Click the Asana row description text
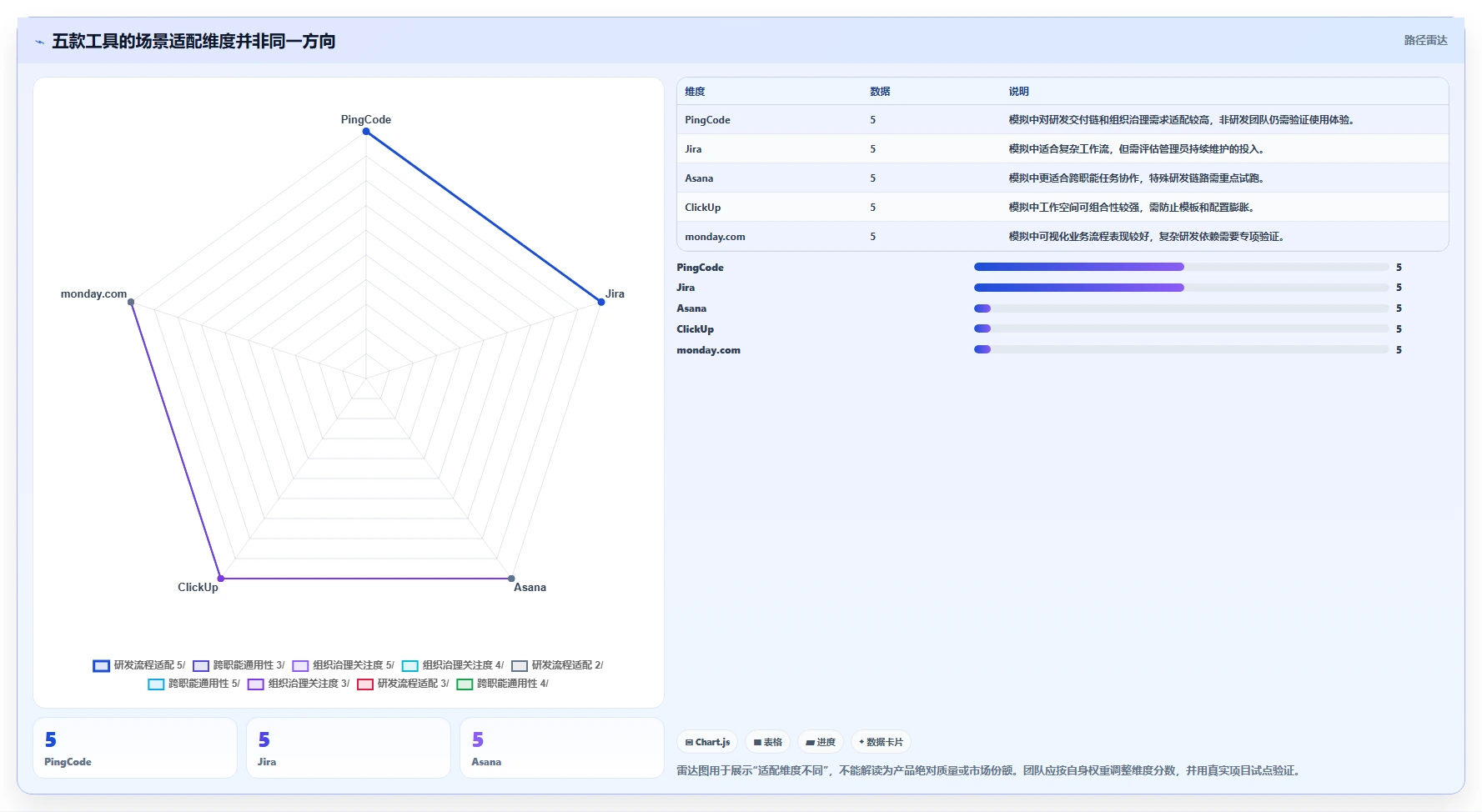The image size is (1482, 812). pos(1138,178)
